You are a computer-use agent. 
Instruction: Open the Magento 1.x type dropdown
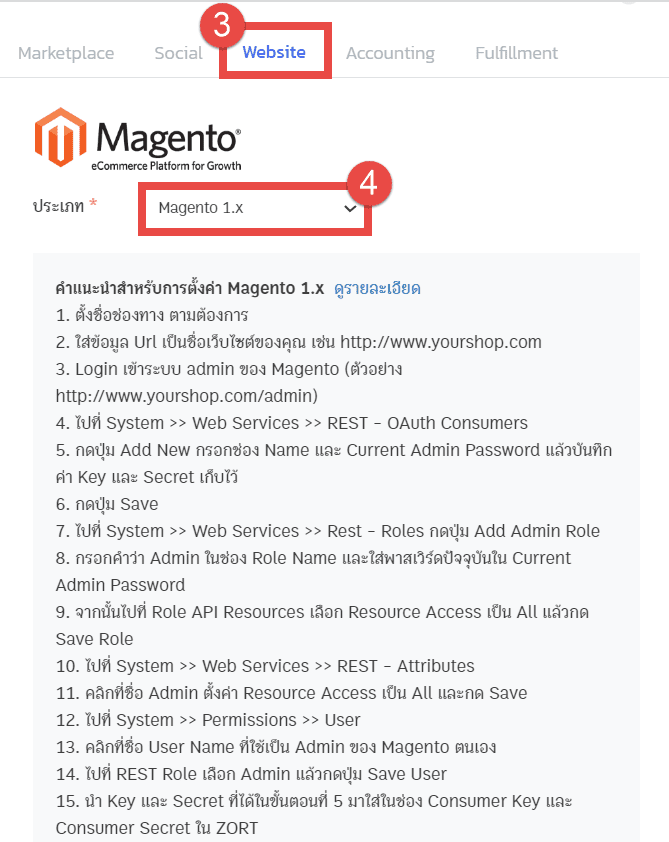255,208
